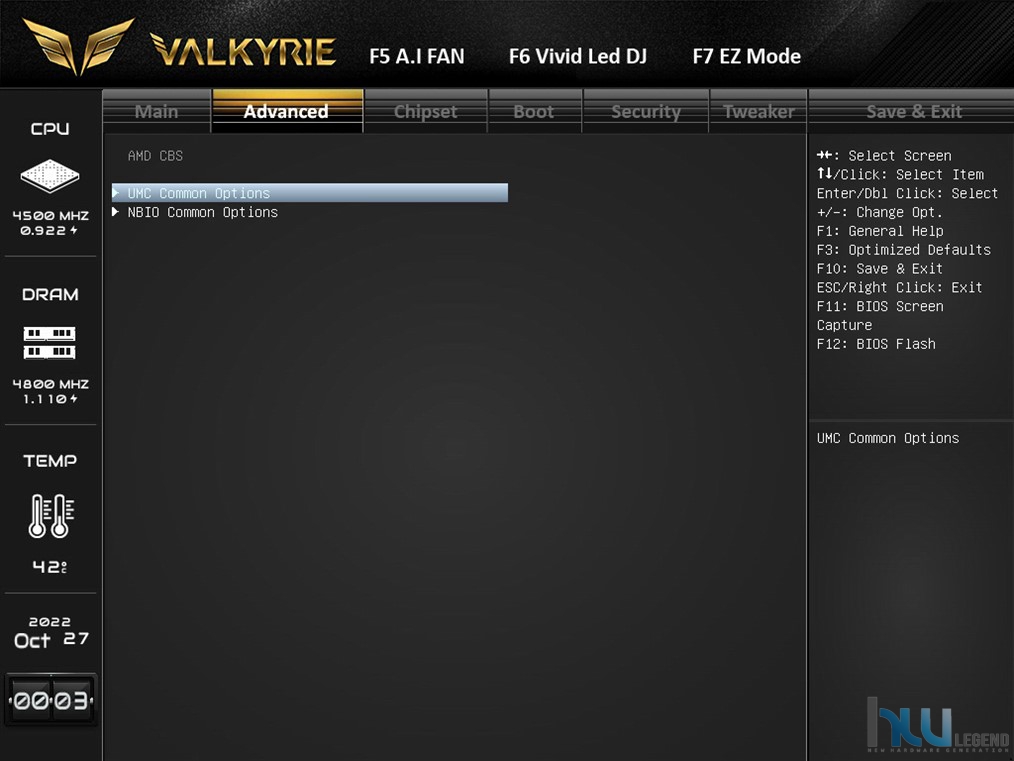The height and width of the screenshot is (761, 1014).
Task: Click the Select Screen arrows hint
Action: 883,156
